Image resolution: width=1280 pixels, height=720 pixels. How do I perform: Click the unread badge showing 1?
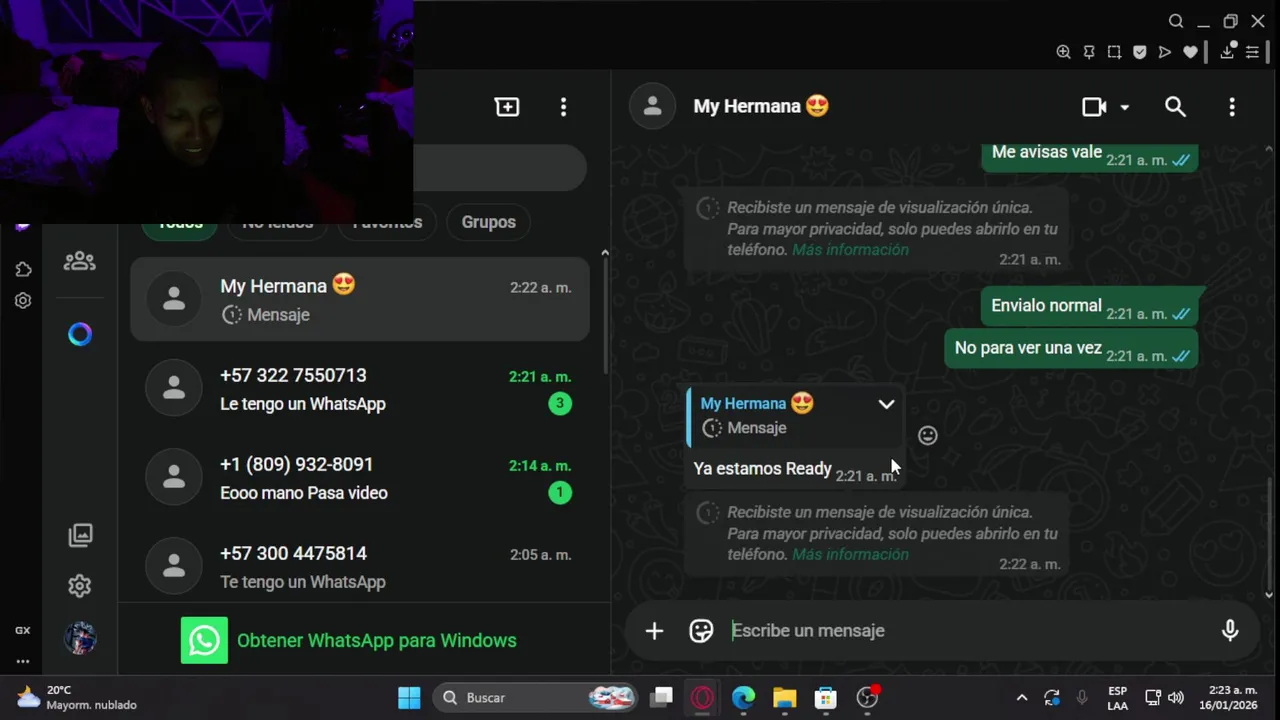(560, 493)
